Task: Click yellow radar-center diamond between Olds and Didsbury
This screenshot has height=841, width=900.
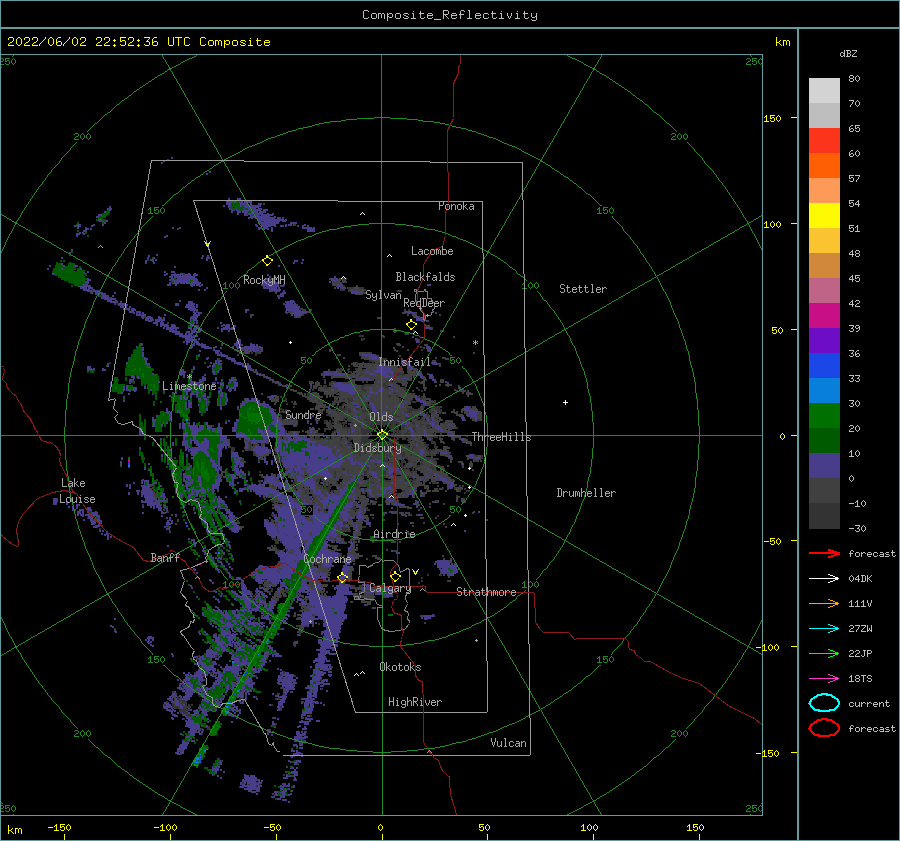Action: tap(382, 435)
